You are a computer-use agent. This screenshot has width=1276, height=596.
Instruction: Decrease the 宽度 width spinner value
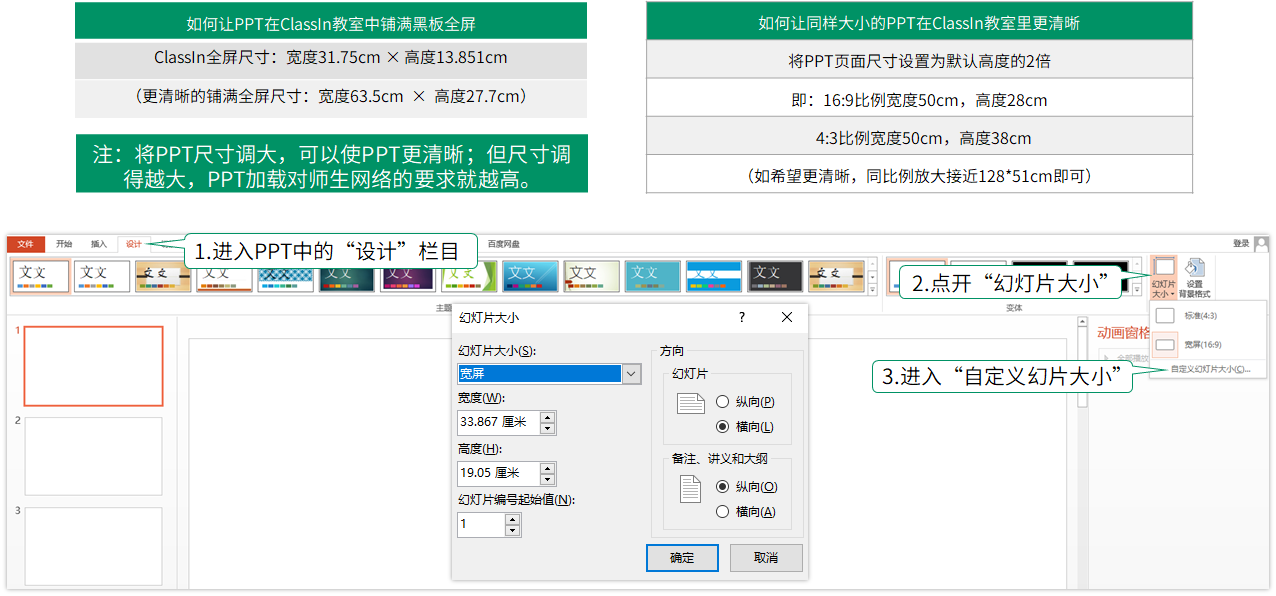tap(547, 428)
